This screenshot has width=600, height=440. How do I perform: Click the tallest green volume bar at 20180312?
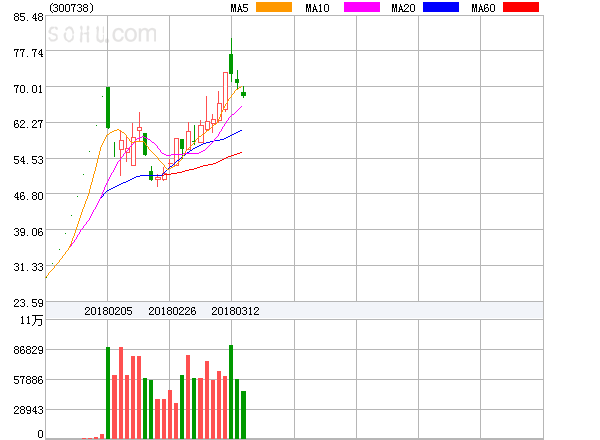point(231,392)
